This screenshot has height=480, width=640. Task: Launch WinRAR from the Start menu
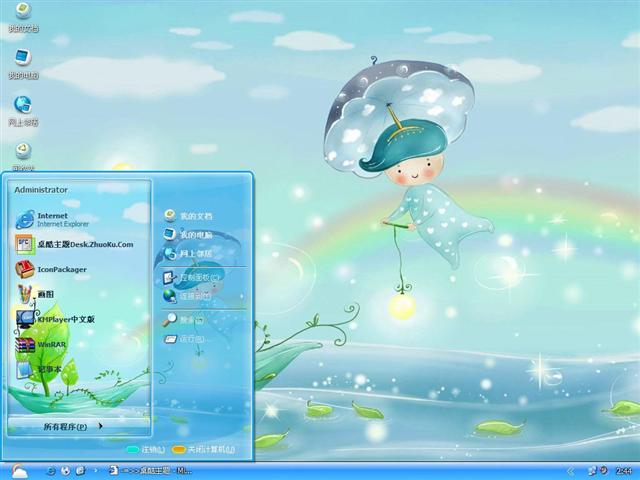(40, 344)
